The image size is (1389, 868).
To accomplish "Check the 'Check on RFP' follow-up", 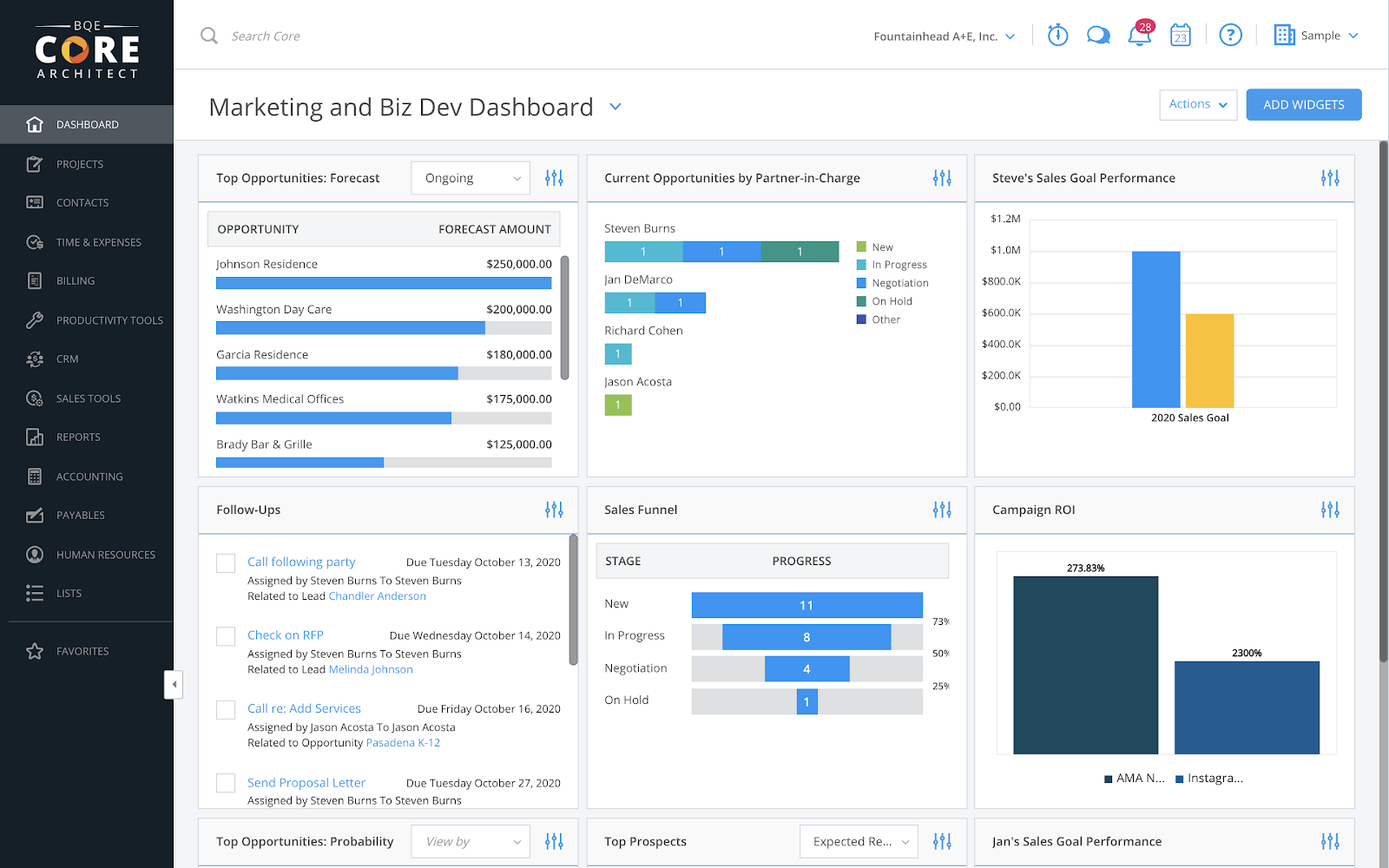I will 226,636.
